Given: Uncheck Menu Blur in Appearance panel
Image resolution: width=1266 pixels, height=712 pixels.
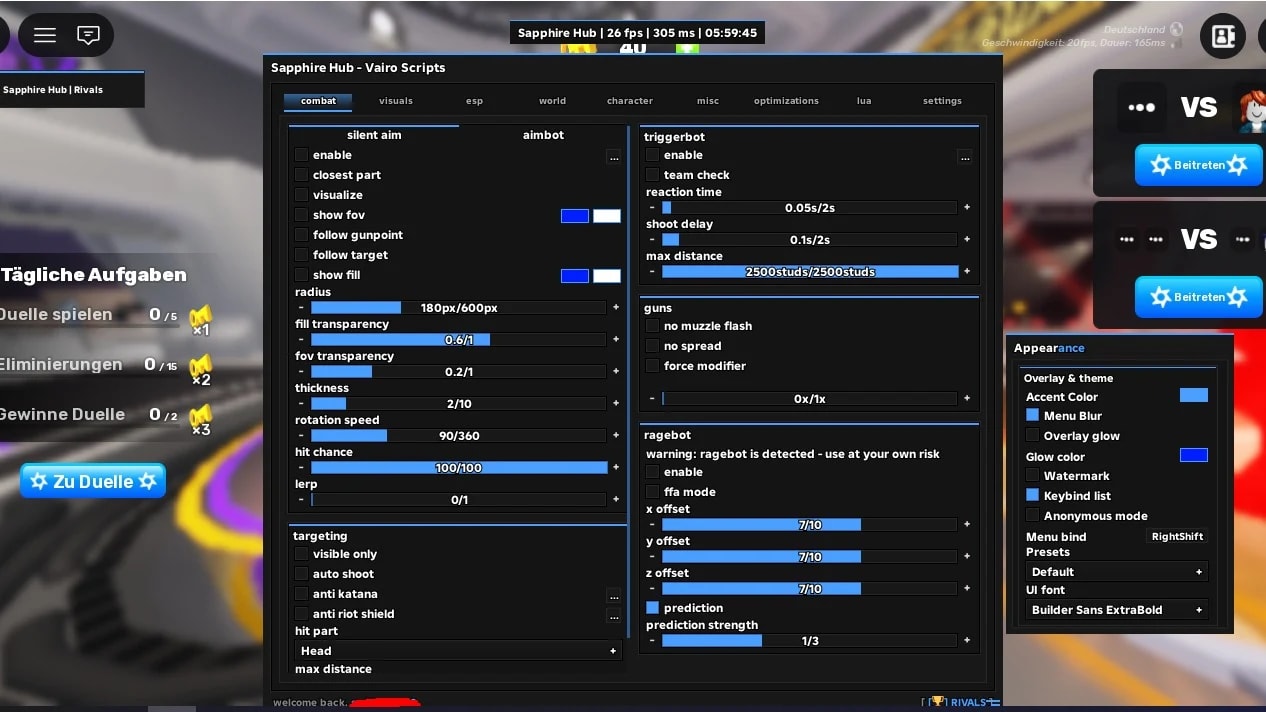Looking at the screenshot, I should click(x=1033, y=415).
